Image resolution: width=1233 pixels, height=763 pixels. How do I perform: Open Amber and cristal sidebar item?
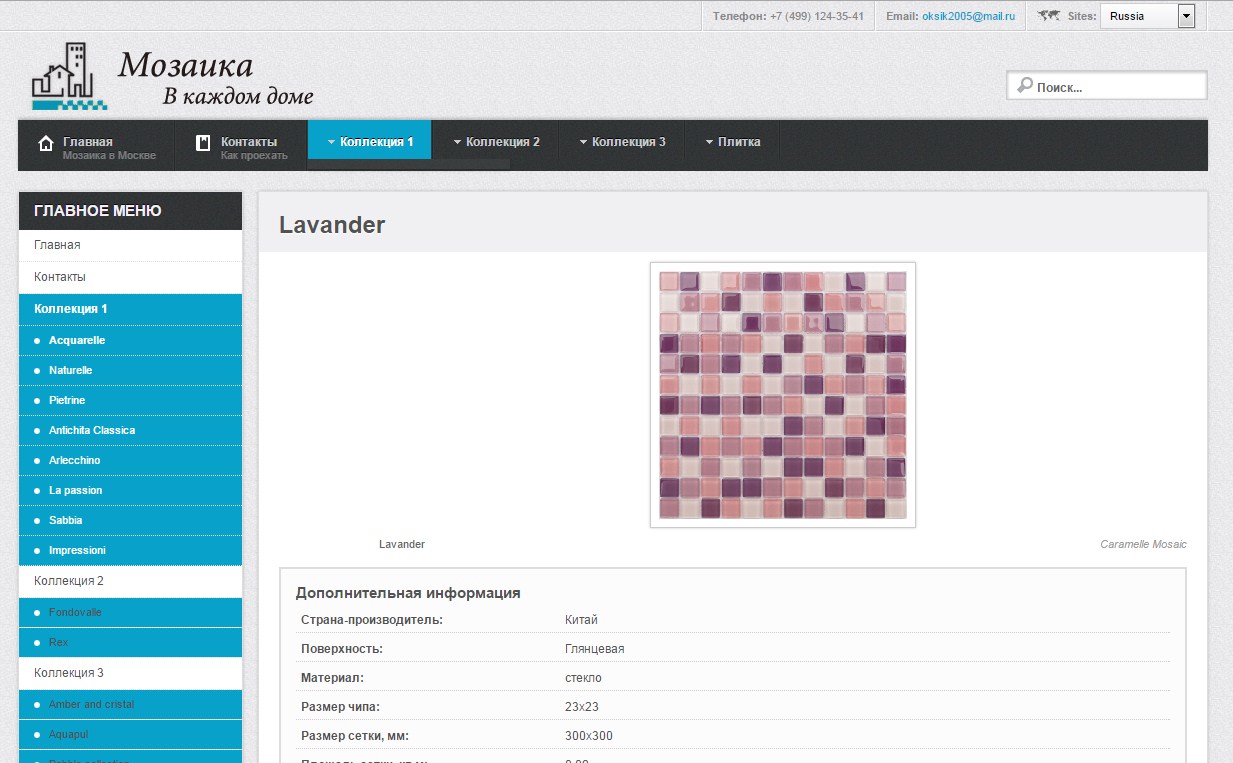point(91,704)
